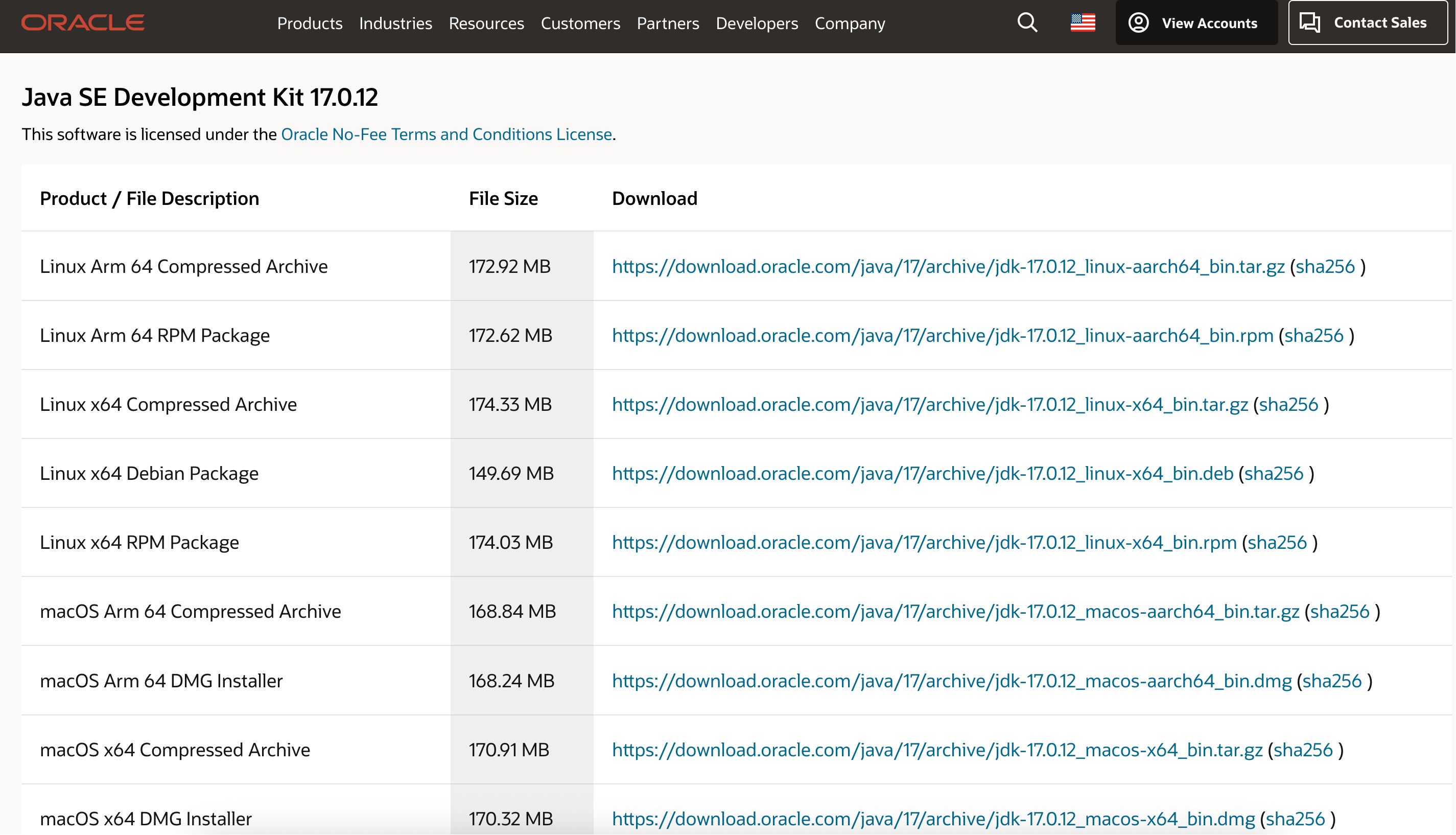Download jdk-17.0.12_linux-x64_bin.tar.gz
Viewport: 1456px width, 835px height.
pyautogui.click(x=930, y=404)
